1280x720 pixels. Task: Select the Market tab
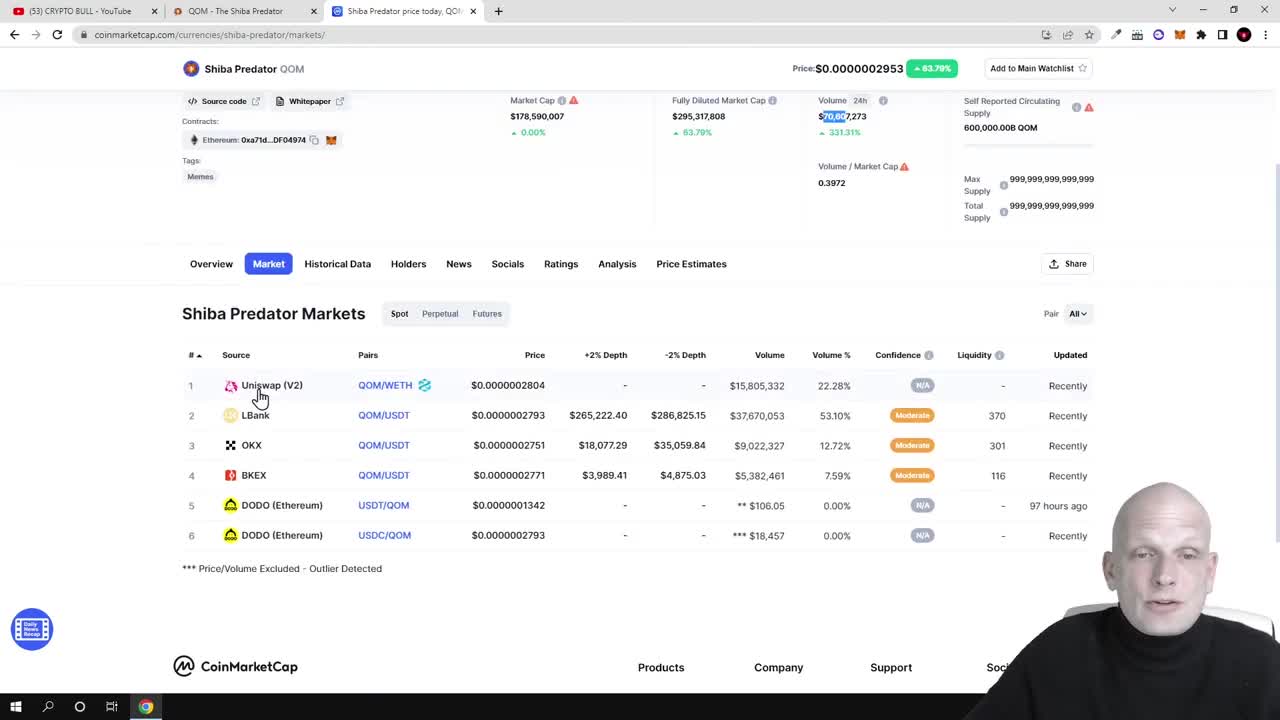(268, 264)
